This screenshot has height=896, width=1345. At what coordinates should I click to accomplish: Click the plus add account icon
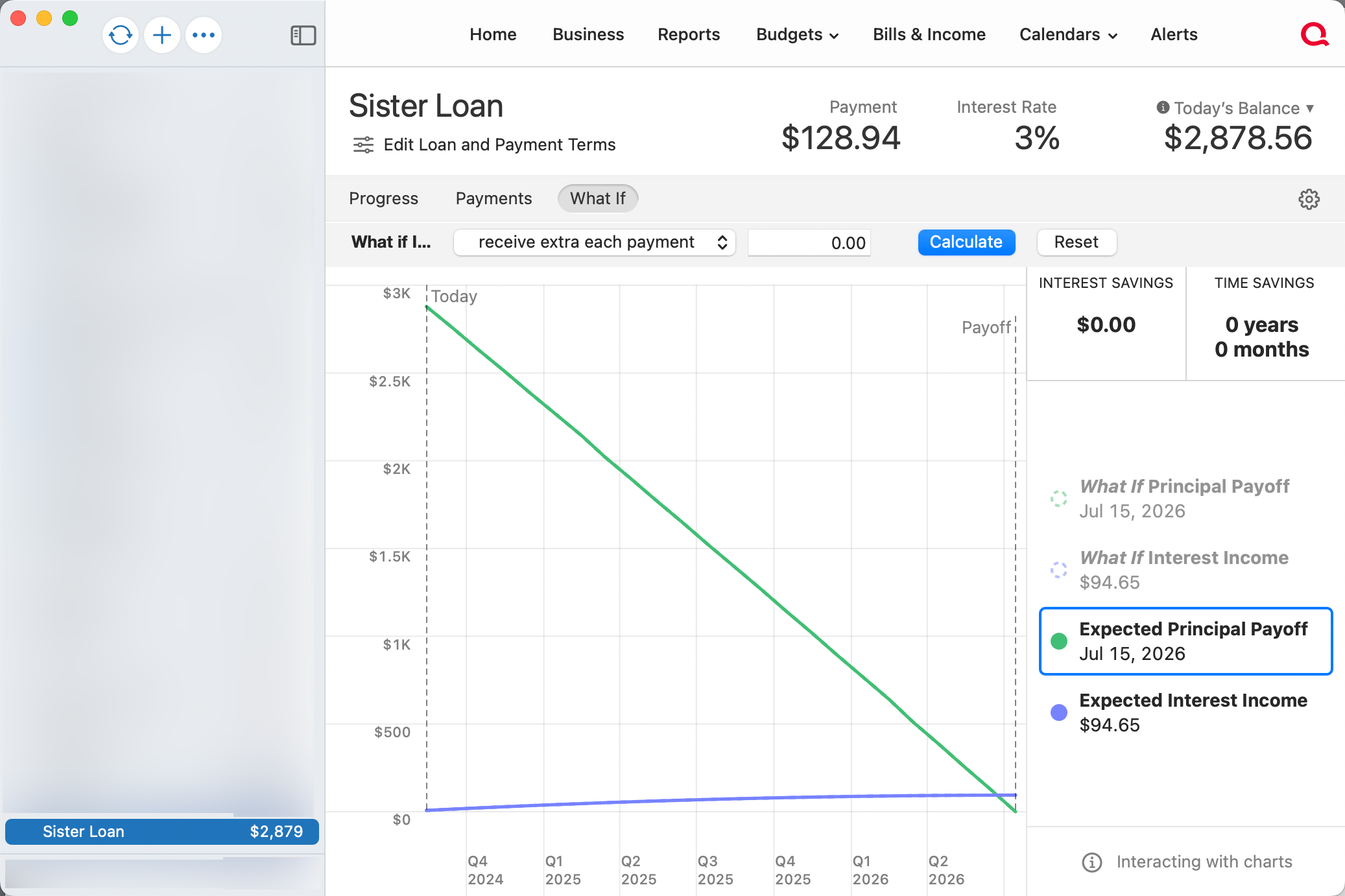[x=162, y=35]
